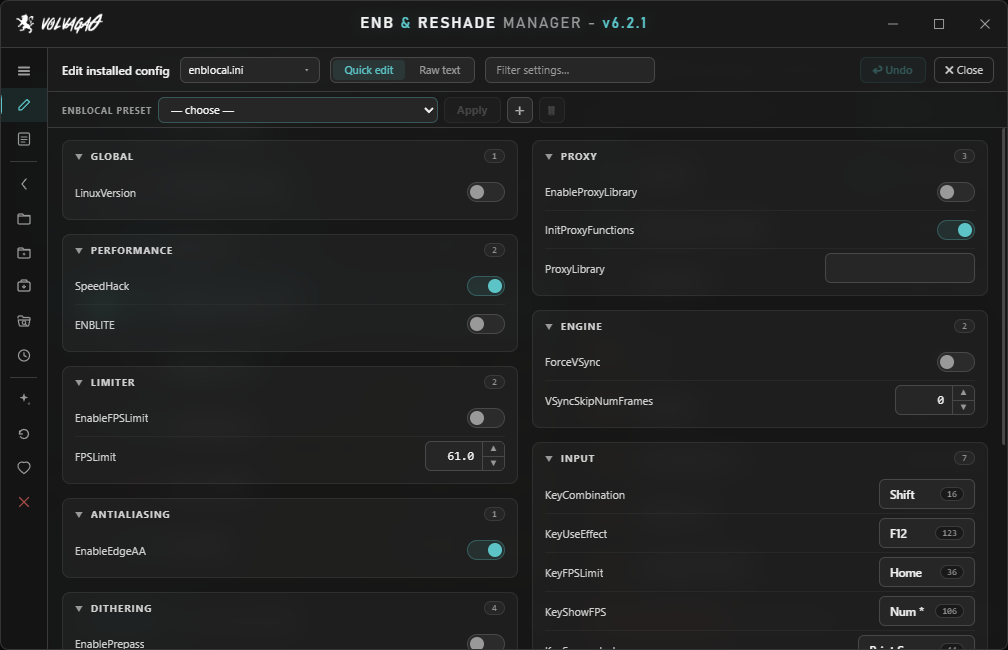Click the folder search icon in sidebar
1008x650 pixels.
point(24,321)
